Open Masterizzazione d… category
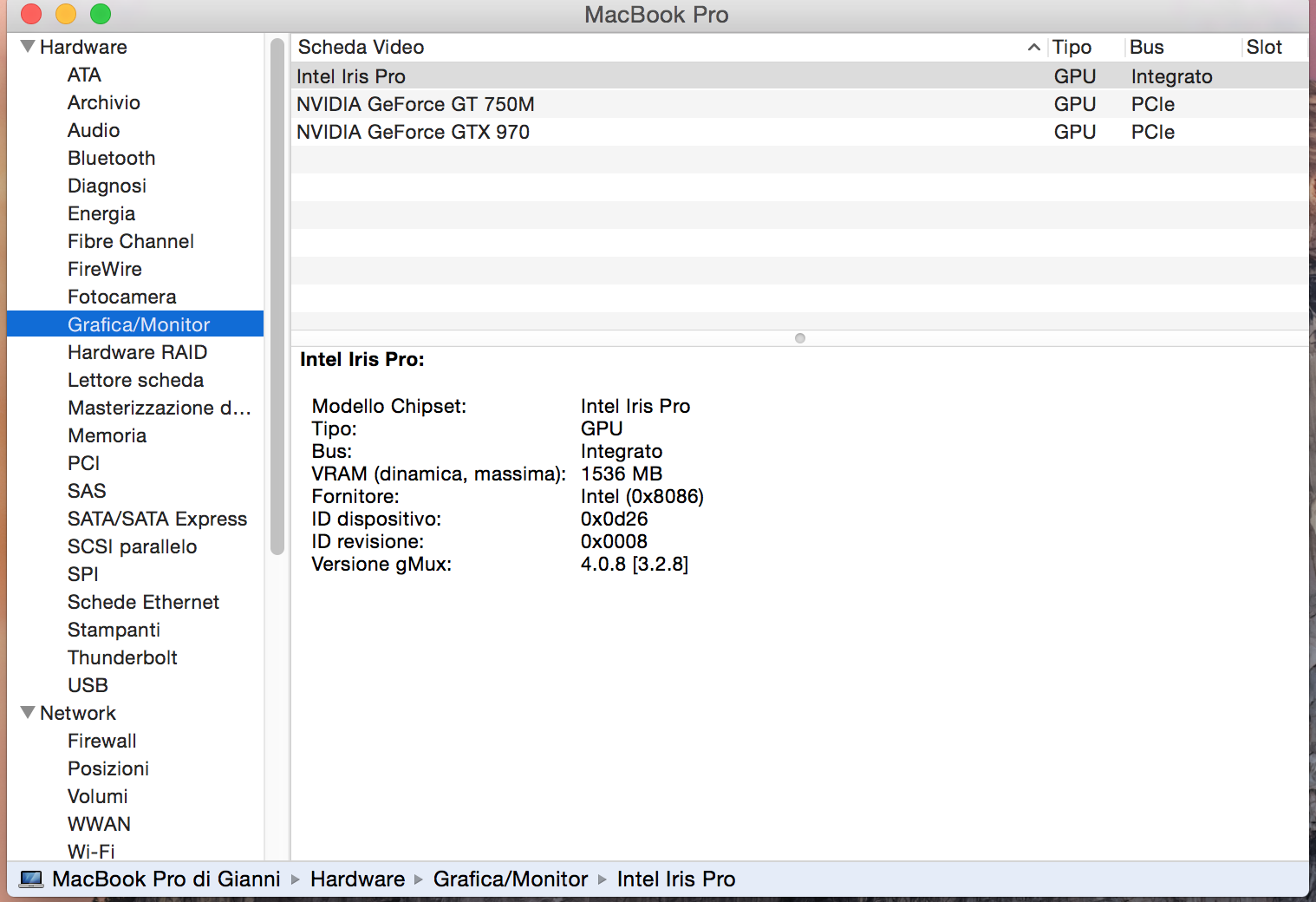This screenshot has height=902, width=1316. (x=160, y=408)
